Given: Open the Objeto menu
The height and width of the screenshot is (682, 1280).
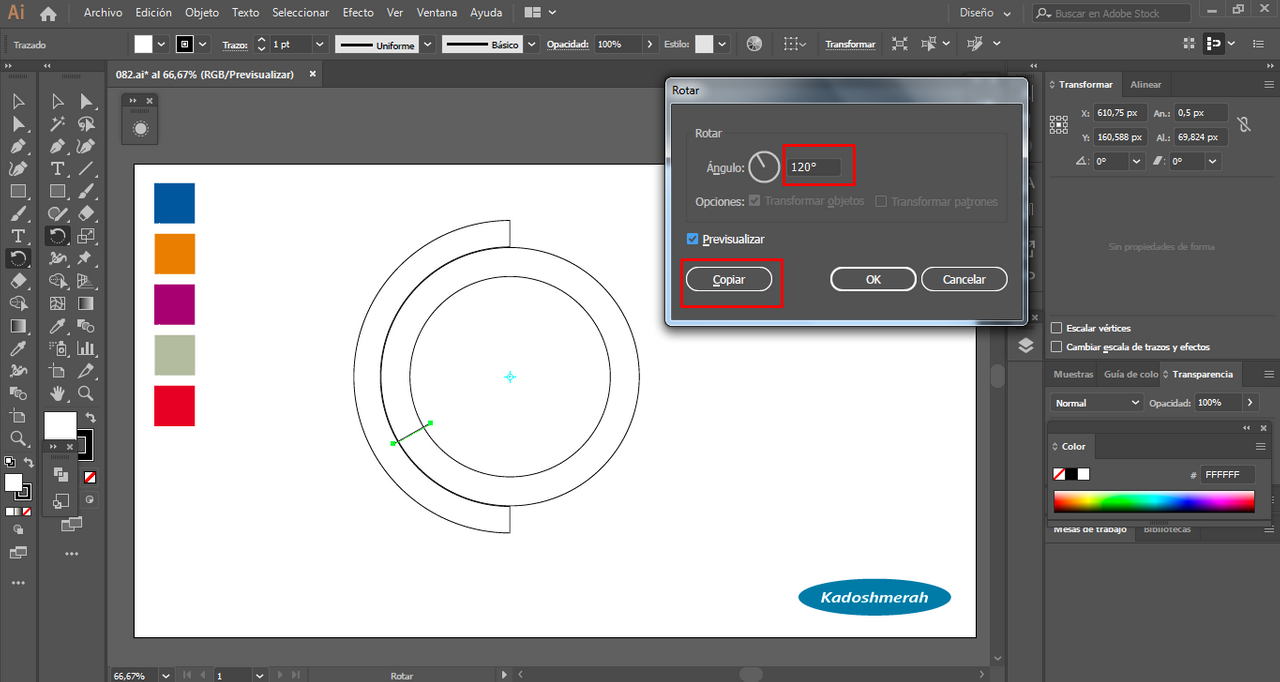Looking at the screenshot, I should pos(201,13).
